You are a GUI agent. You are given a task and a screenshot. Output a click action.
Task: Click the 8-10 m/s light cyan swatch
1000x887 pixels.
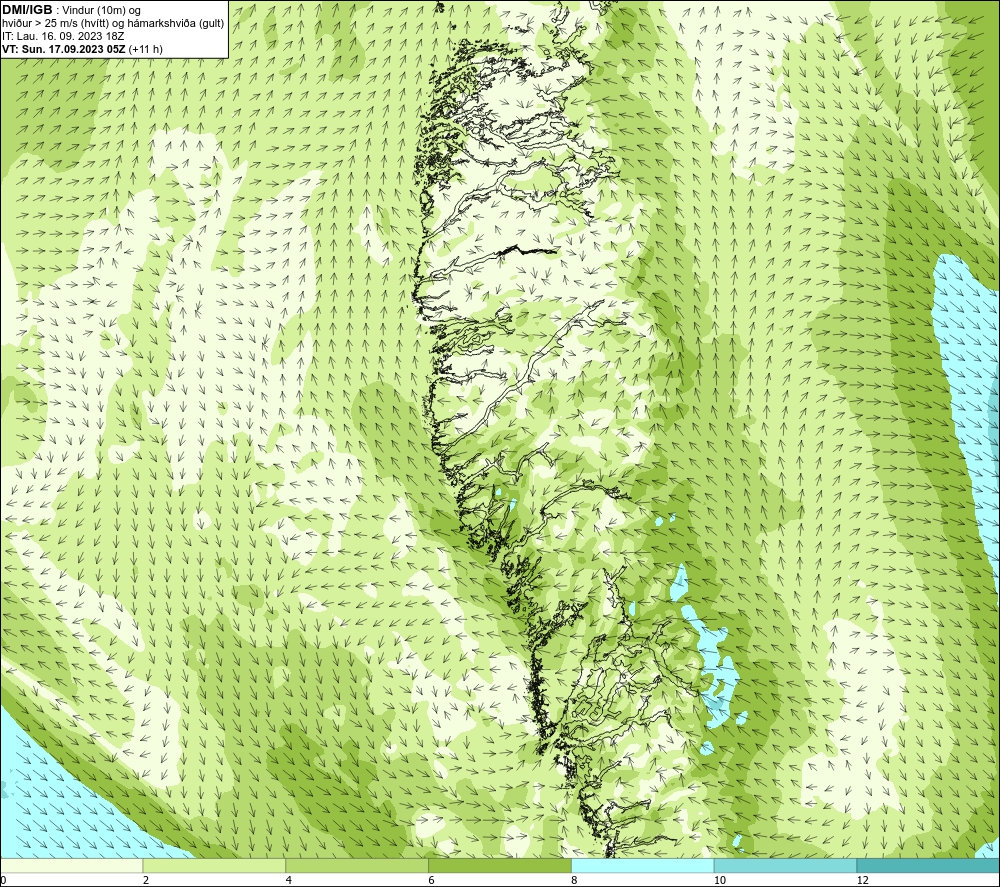643,865
